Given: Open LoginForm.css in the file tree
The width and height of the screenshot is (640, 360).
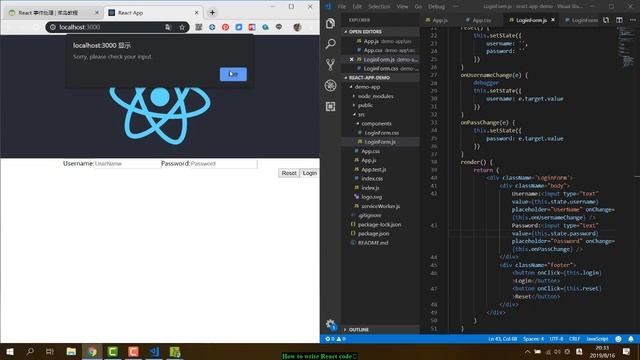Looking at the screenshot, I should (381, 133).
